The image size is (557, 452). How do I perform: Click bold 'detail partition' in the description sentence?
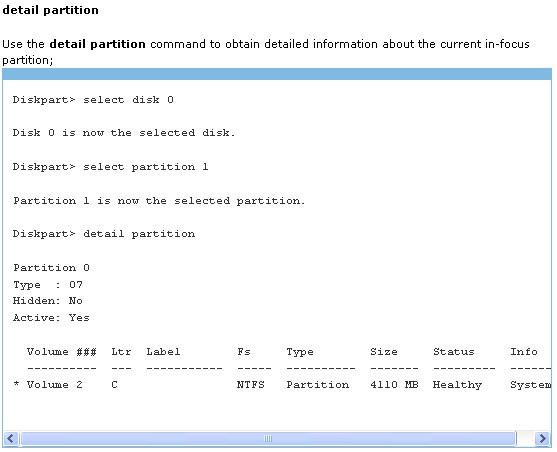pos(97,44)
